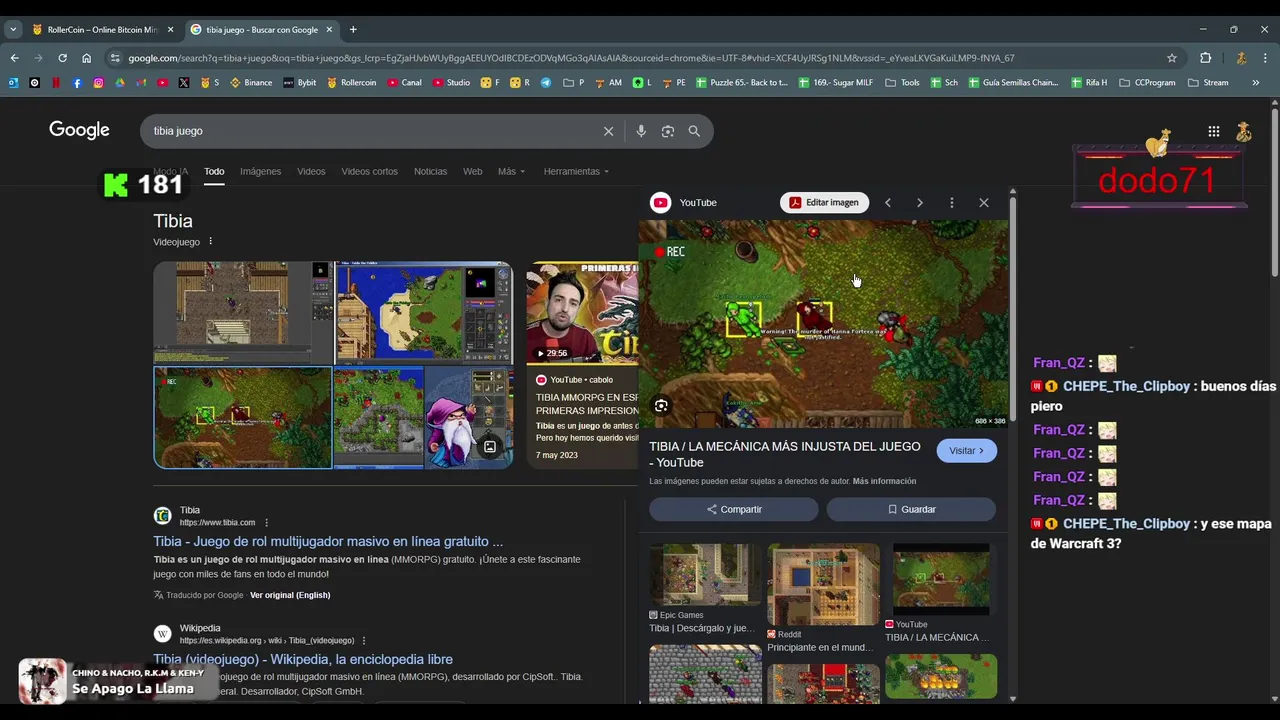The image size is (1280, 720).
Task: Click the magnifier search icon
Action: tap(694, 131)
